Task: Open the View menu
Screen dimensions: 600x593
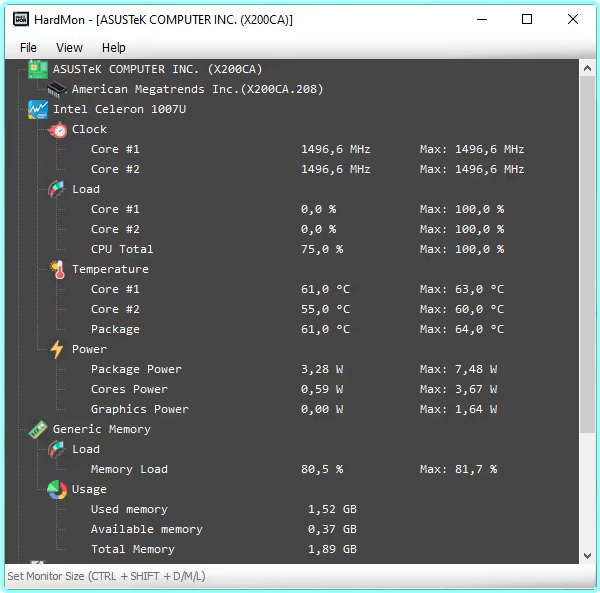Action: 69,47
